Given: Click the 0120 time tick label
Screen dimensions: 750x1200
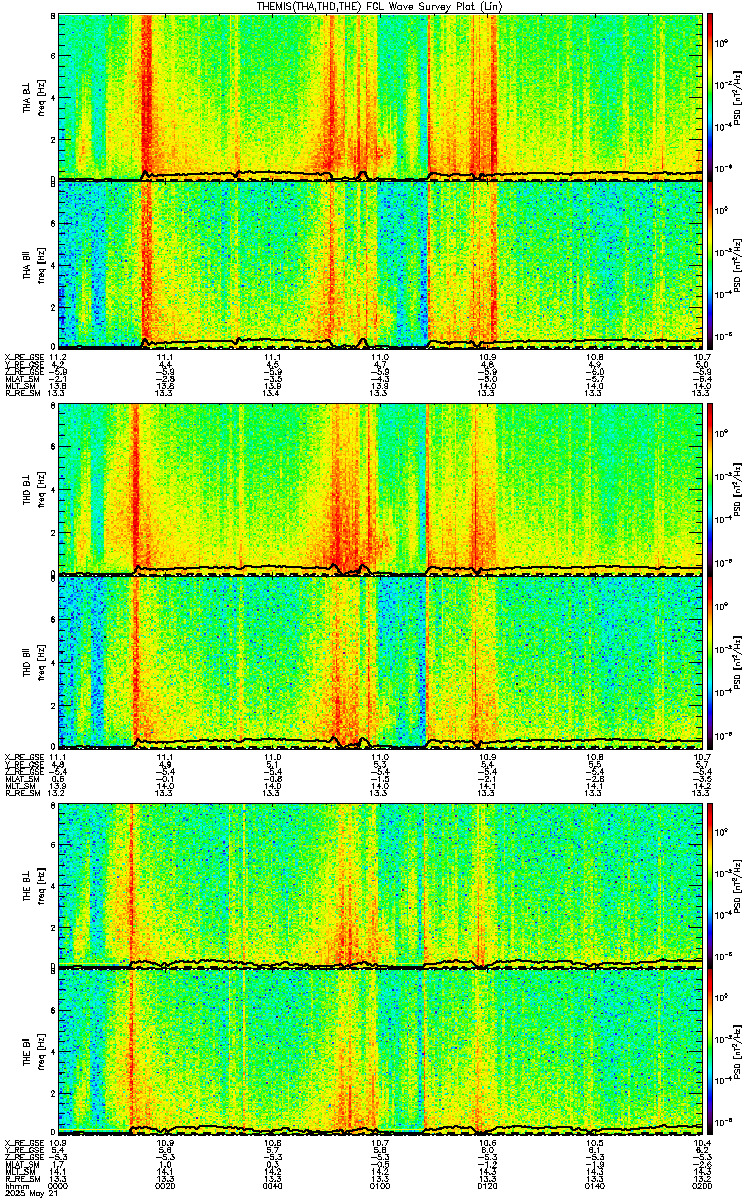Looking at the screenshot, I should tap(488, 1185).
